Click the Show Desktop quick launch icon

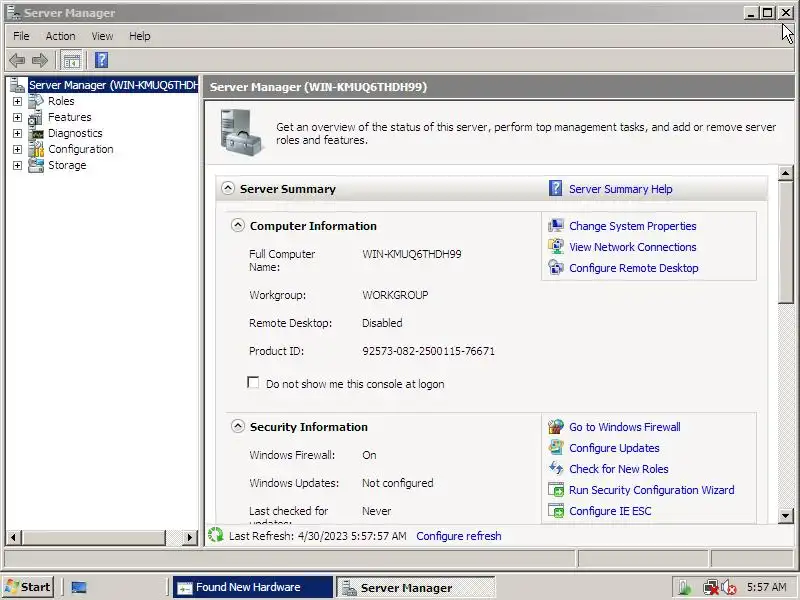coord(79,587)
